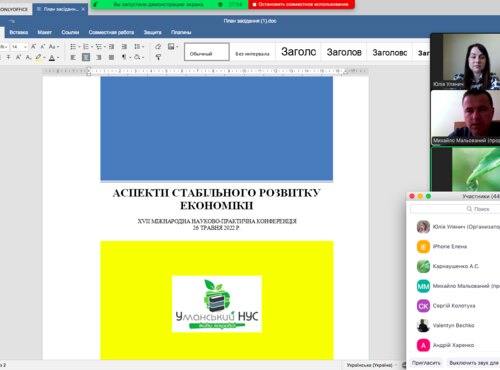Screen dimensions: 500x370
Task: Align text to the left
Action: point(73,57)
